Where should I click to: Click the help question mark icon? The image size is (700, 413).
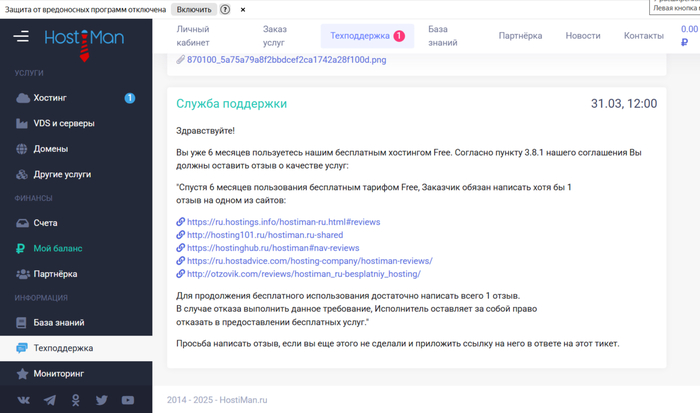pos(225,9)
